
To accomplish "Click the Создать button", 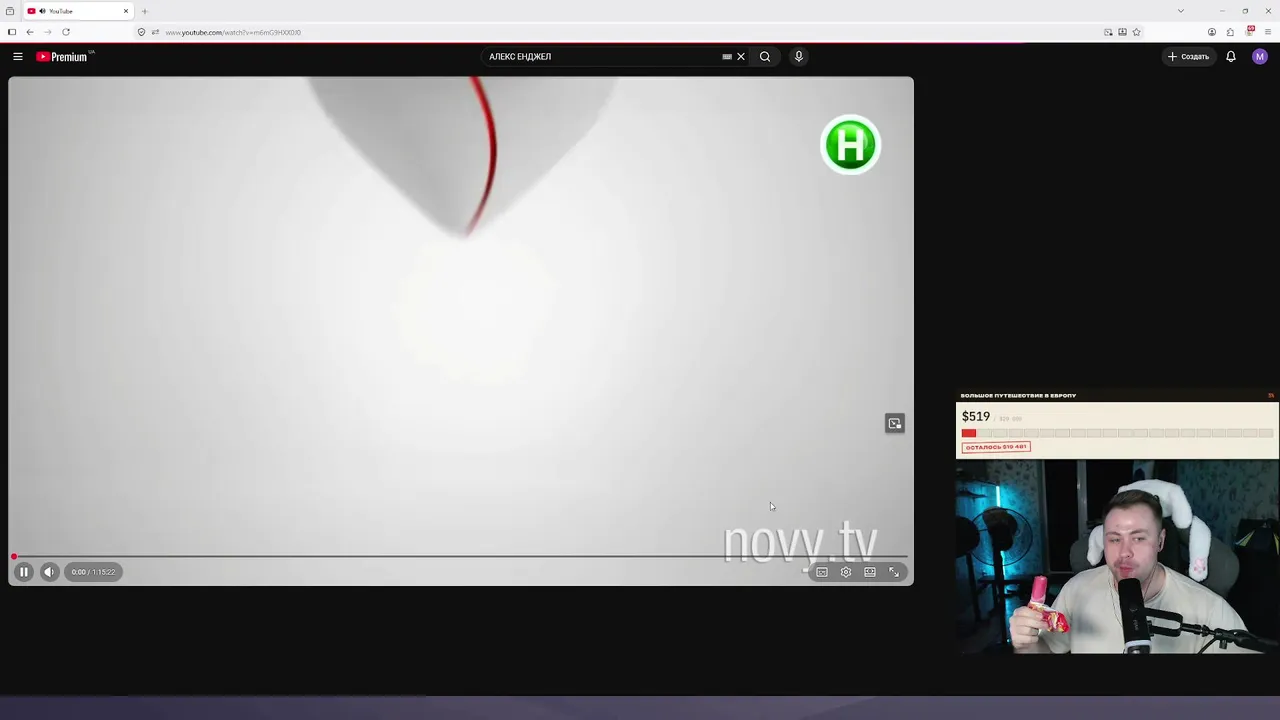I will (x=1188, y=57).
